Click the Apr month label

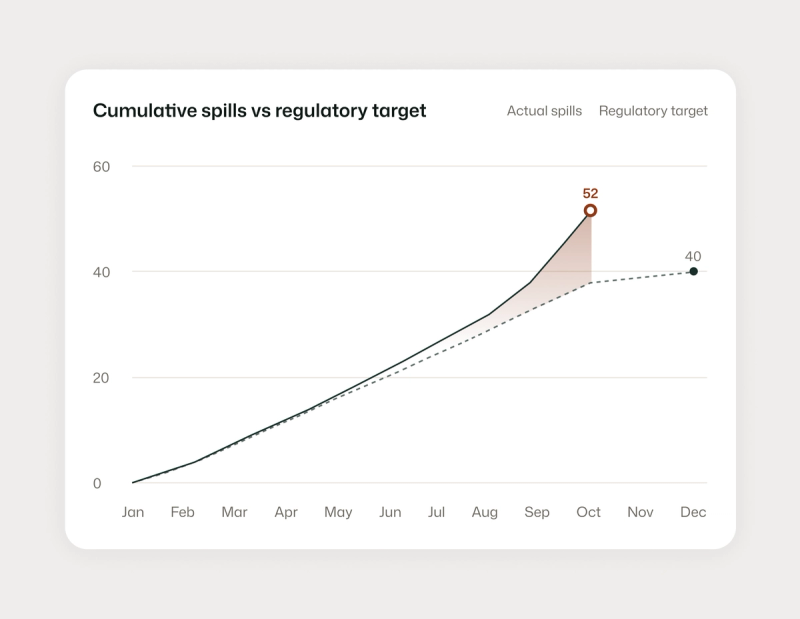point(286,512)
